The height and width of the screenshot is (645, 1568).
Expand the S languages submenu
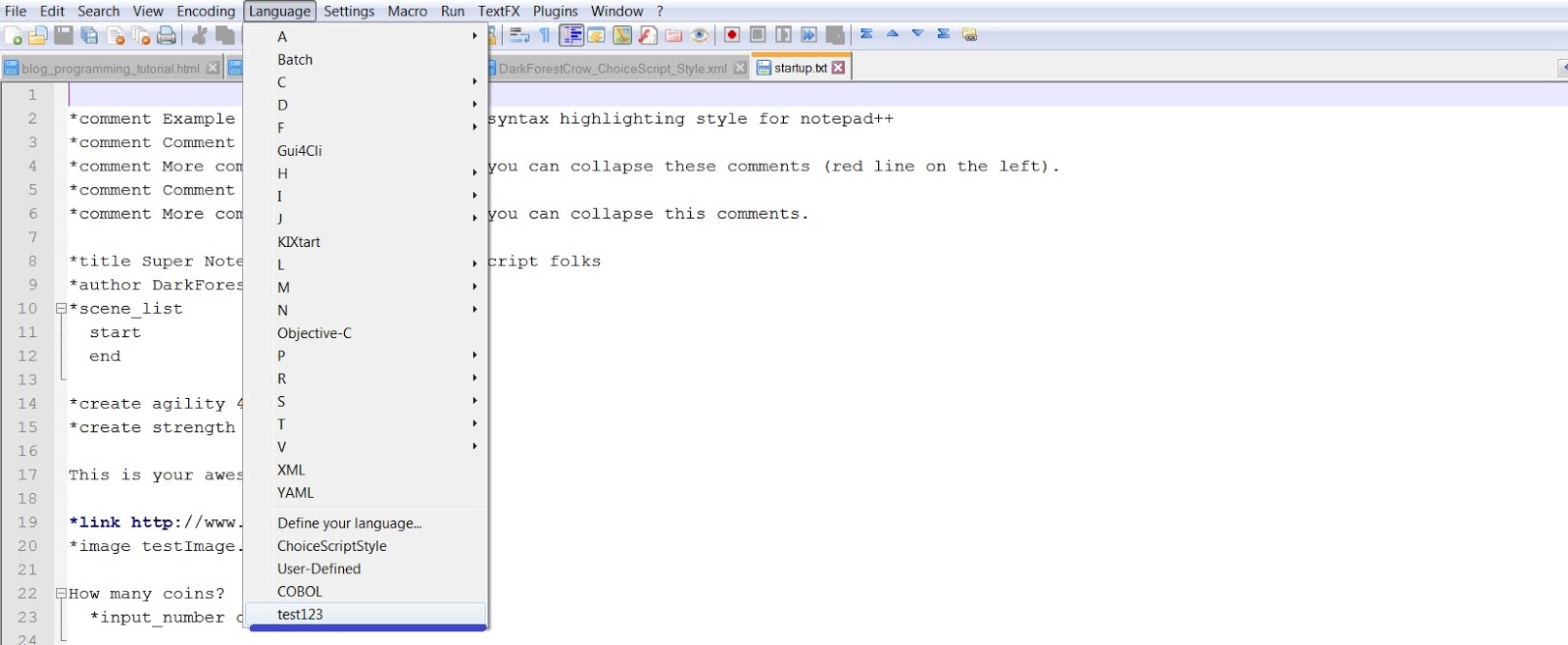367,401
